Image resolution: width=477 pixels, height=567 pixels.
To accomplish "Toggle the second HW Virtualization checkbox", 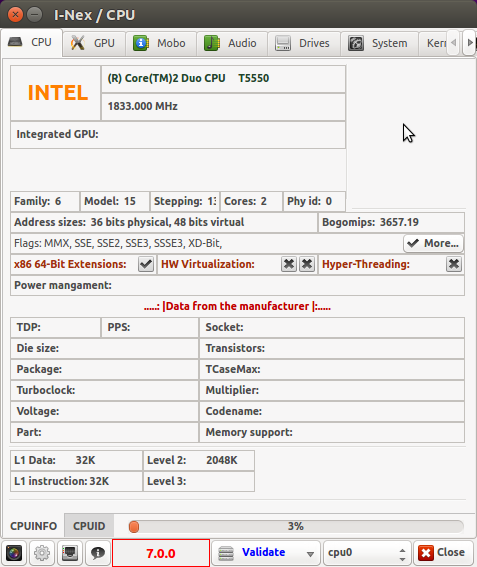I will pos(307,264).
